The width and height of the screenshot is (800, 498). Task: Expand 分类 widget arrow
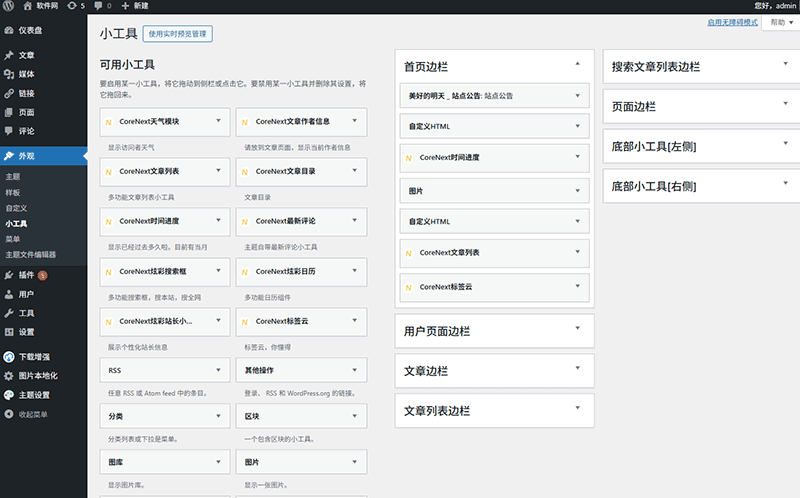point(218,416)
